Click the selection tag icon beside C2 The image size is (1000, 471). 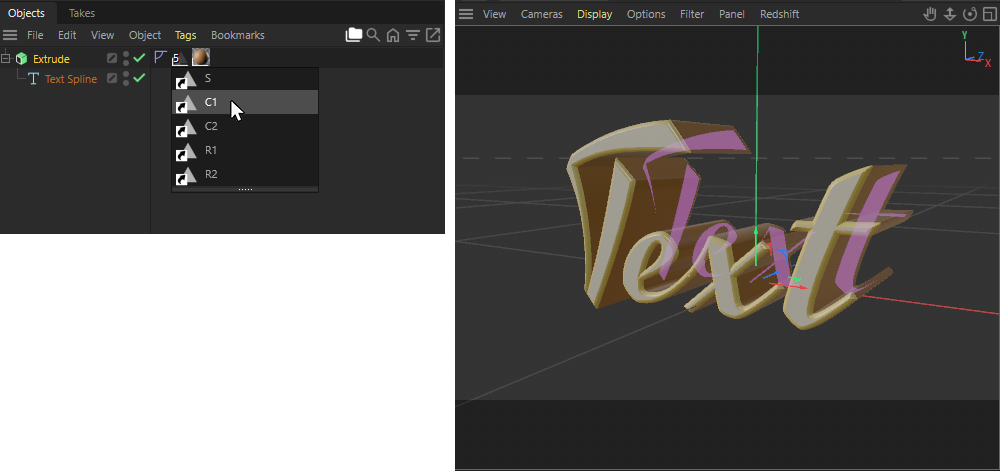186,127
